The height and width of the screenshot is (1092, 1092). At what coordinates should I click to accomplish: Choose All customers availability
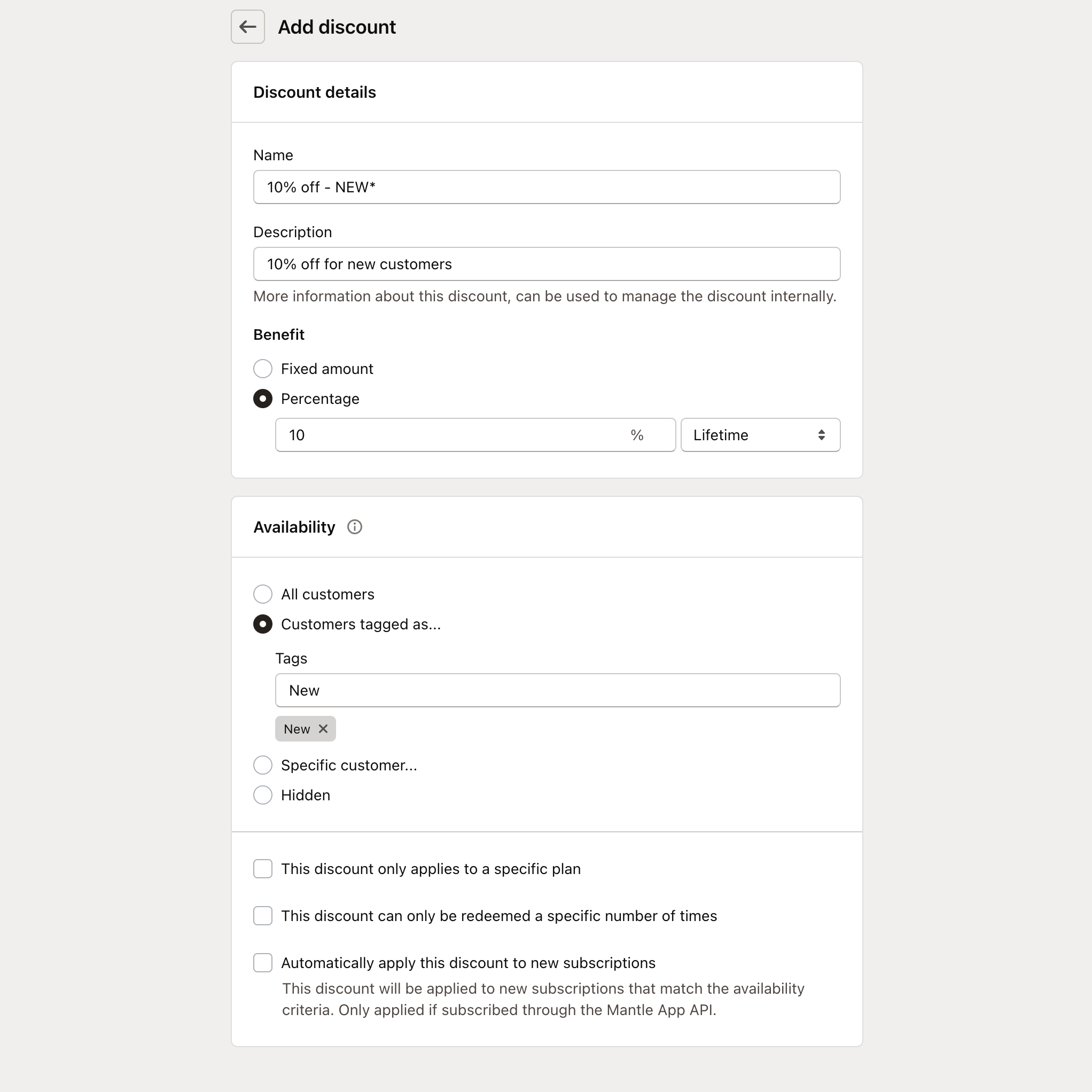click(x=263, y=594)
